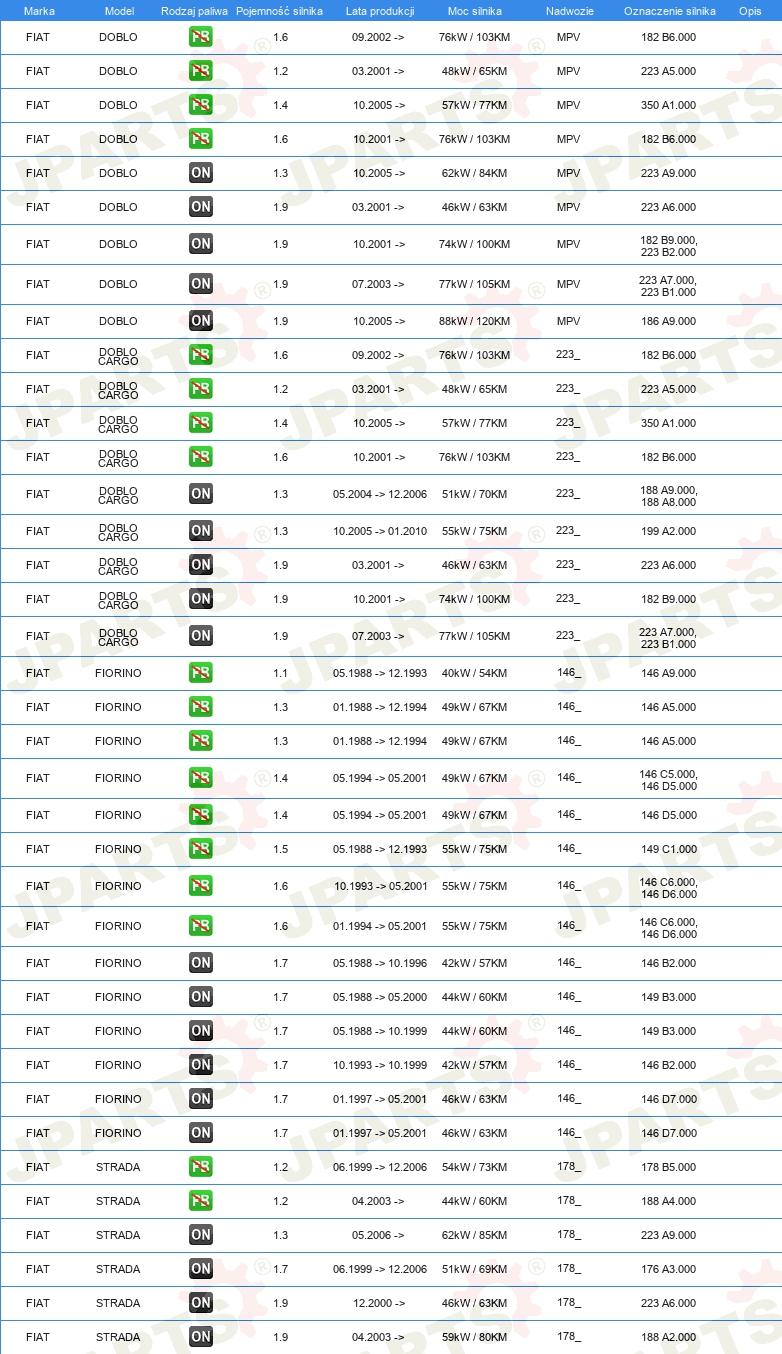Click the Lata produkcji column header
Screen dimensions: 782x1354
pyautogui.click(x=380, y=11)
